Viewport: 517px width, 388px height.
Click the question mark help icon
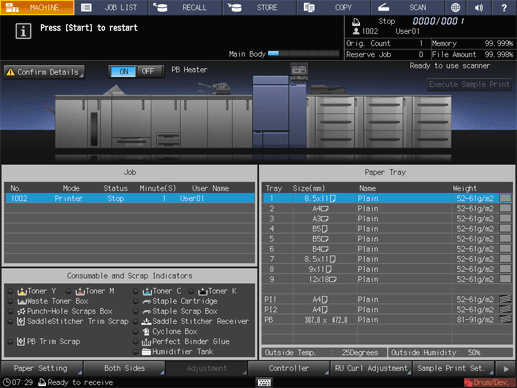tap(504, 7)
